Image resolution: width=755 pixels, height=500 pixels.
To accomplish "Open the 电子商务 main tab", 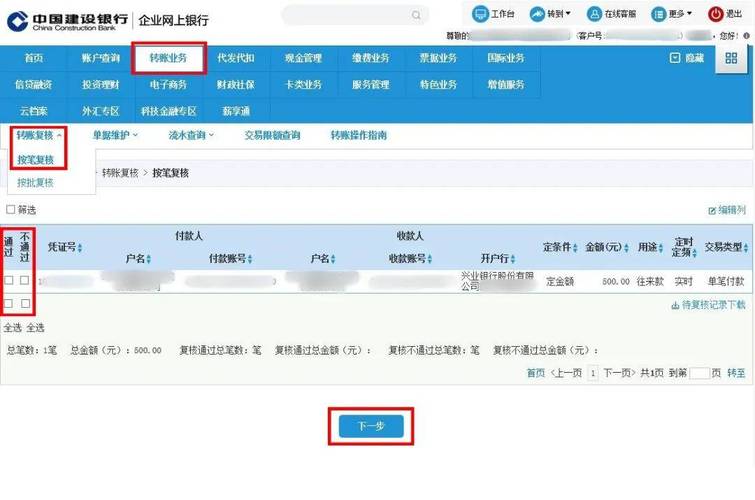I will 168,85.
